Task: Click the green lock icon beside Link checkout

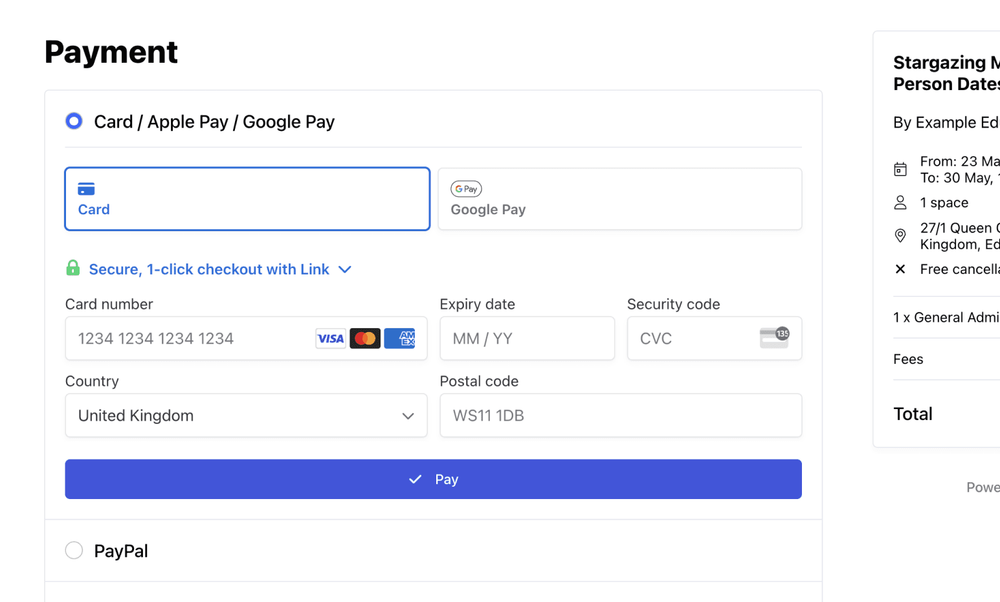Action: click(x=72, y=268)
